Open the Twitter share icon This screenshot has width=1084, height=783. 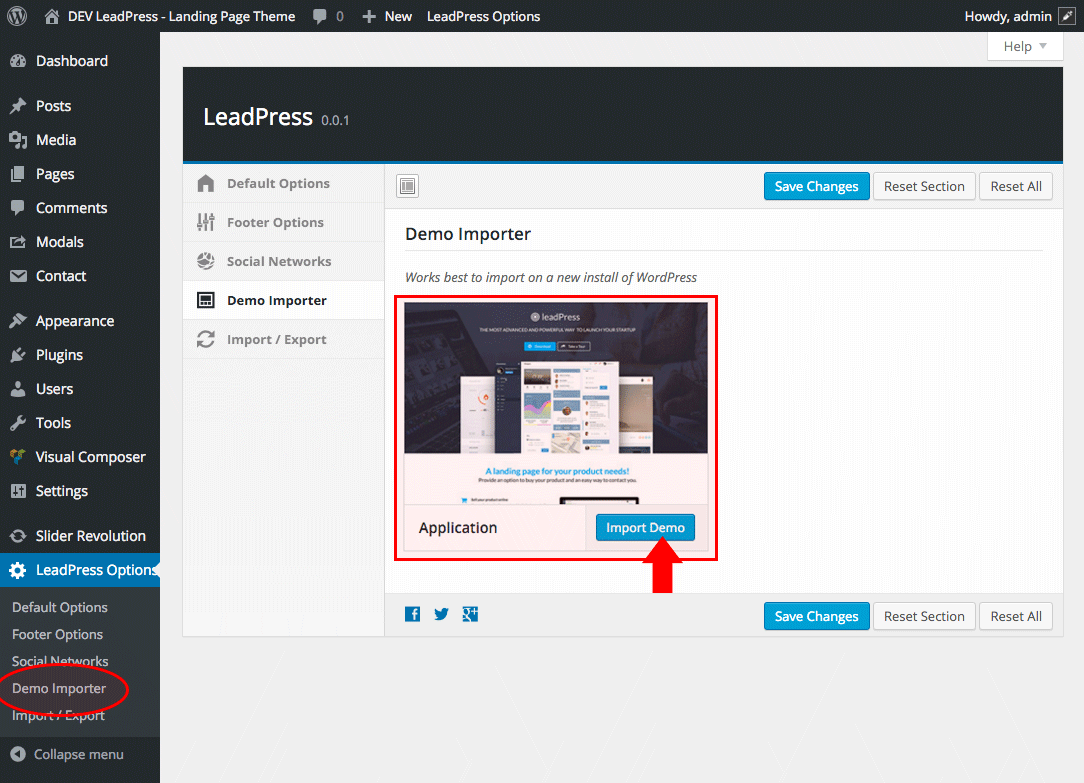click(441, 614)
